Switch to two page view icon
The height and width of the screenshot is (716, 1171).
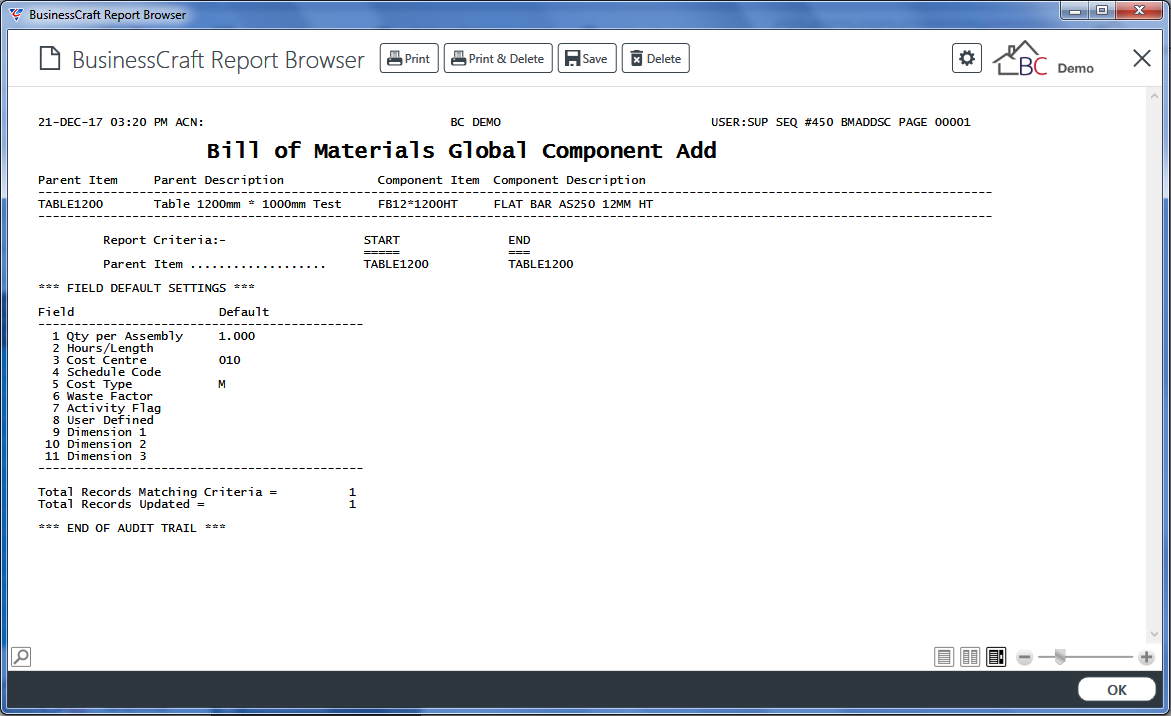(970, 657)
